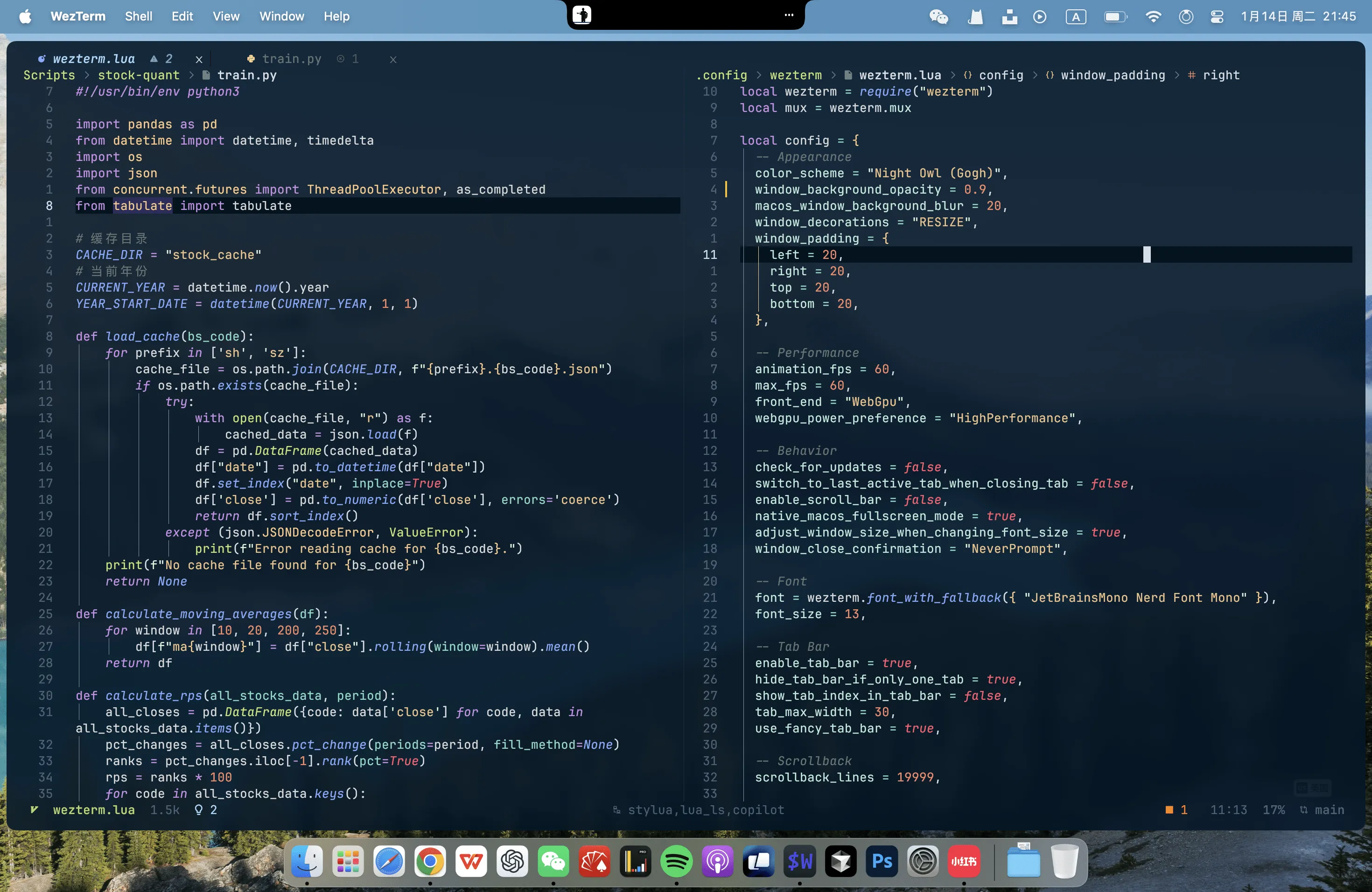
Task: Click chevron between Scripts and stock-quant breadcrumbs
Action: click(87, 76)
